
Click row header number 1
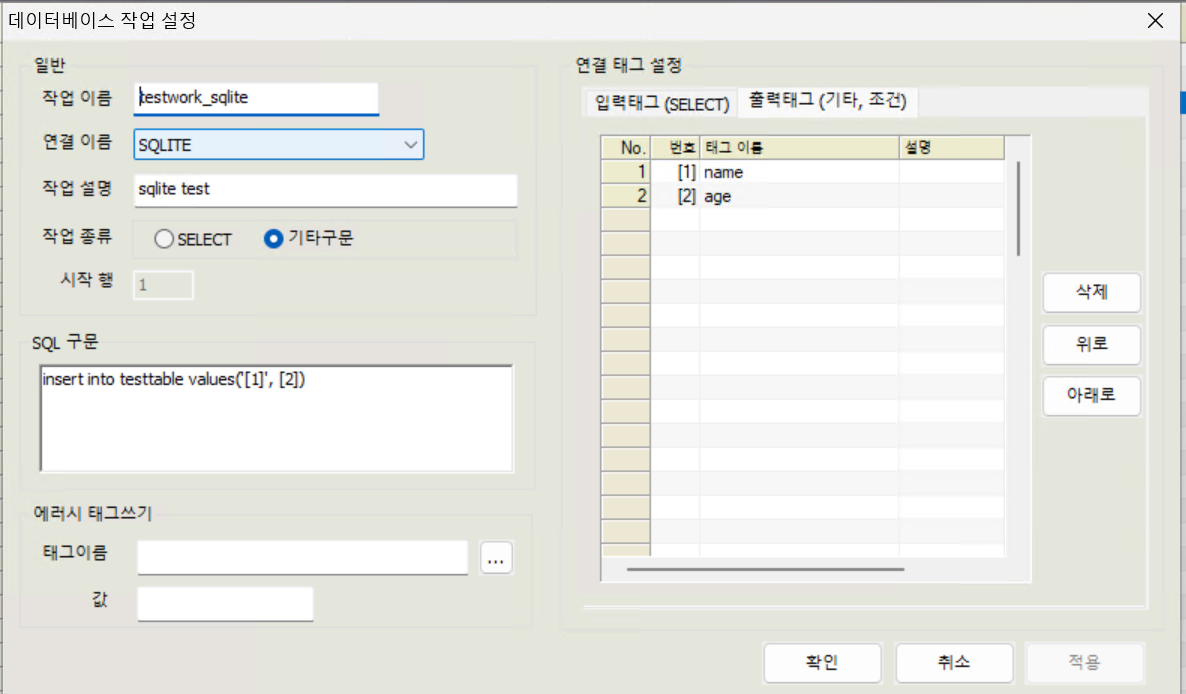click(x=626, y=172)
